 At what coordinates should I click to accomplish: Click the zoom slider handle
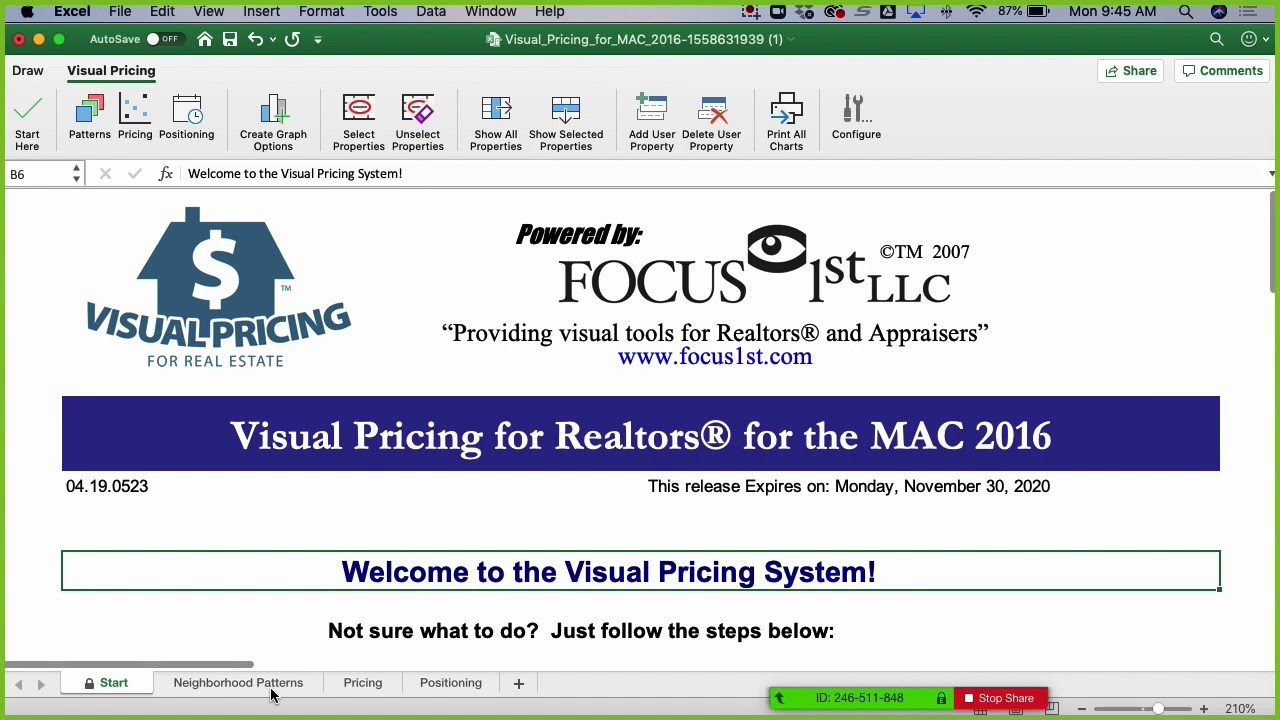tap(1158, 709)
